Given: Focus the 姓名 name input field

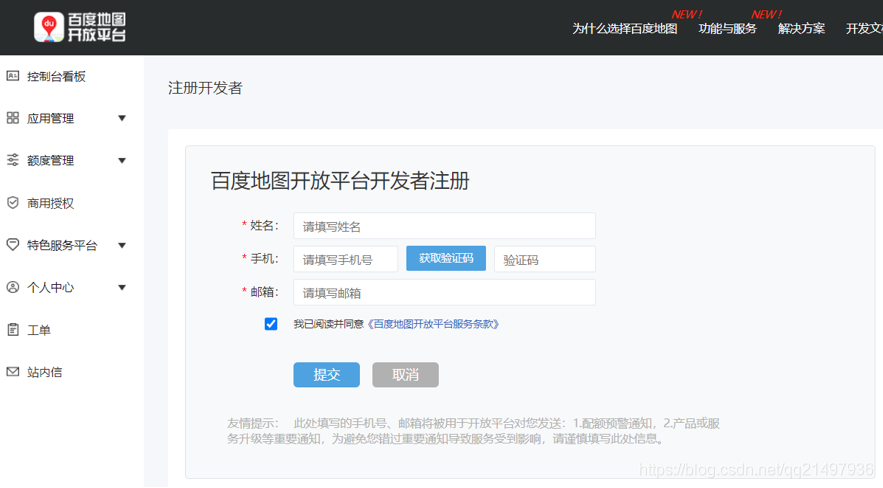Looking at the screenshot, I should tap(444, 226).
